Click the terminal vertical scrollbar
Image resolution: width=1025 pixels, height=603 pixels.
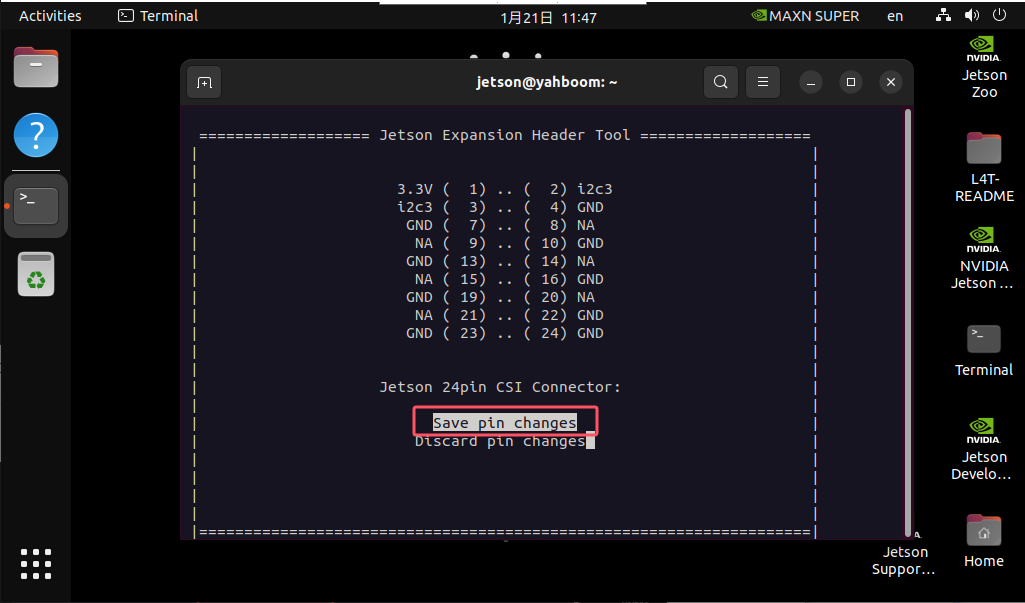coord(907,322)
